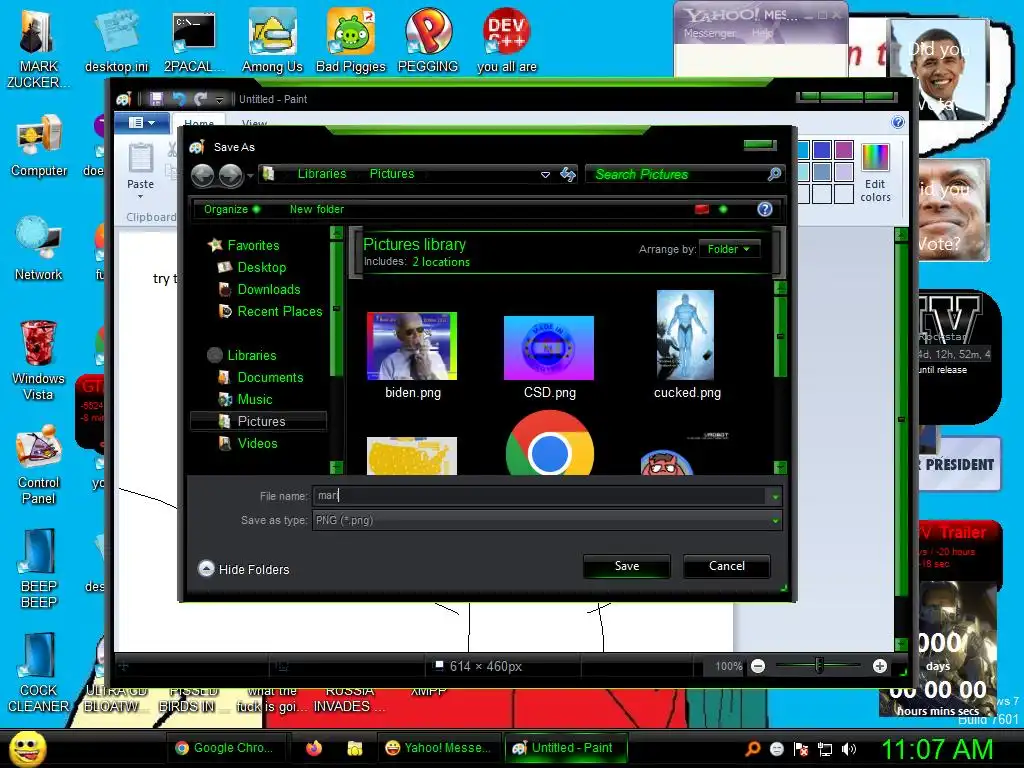Click the Start button smiley on taskbar
This screenshot has width=1024, height=768.
click(28, 749)
